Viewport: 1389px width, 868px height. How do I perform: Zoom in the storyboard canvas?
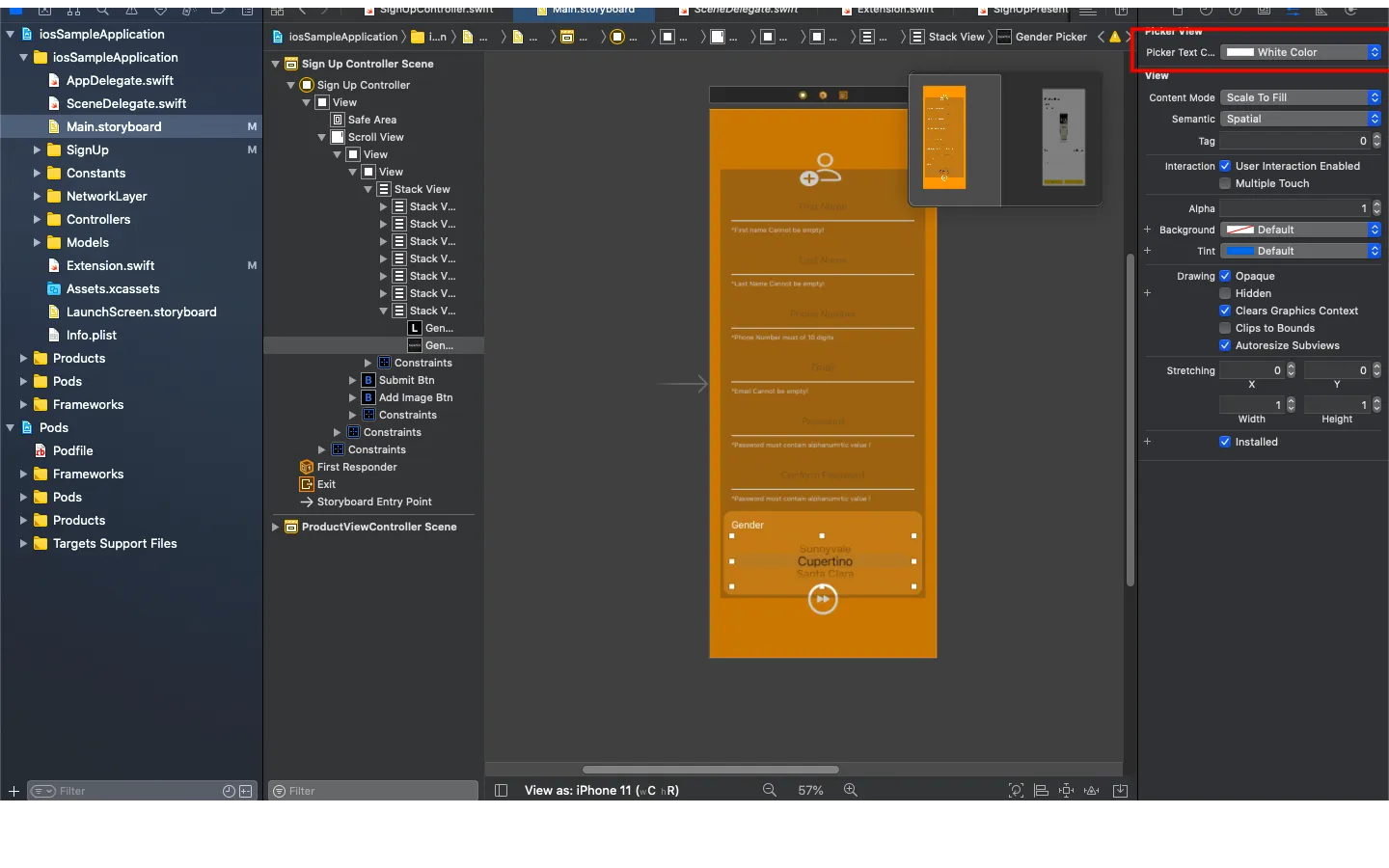850,790
